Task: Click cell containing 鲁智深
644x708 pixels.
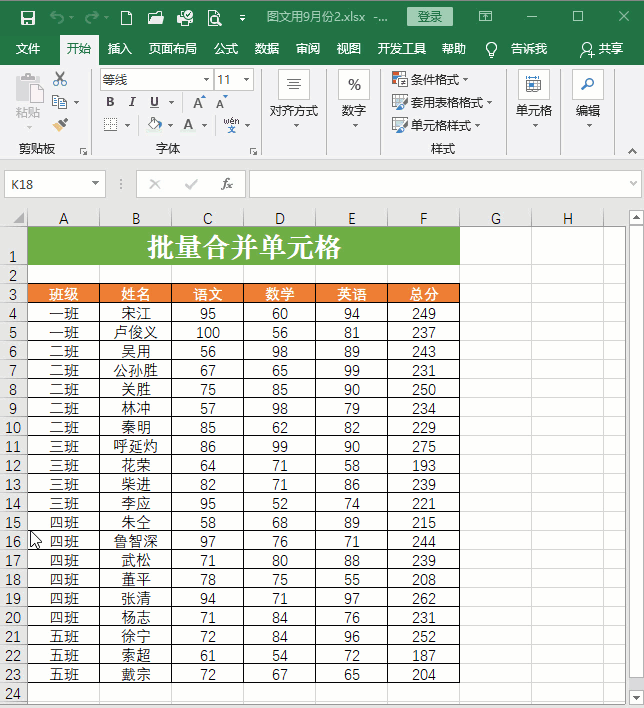Action: coord(135,541)
